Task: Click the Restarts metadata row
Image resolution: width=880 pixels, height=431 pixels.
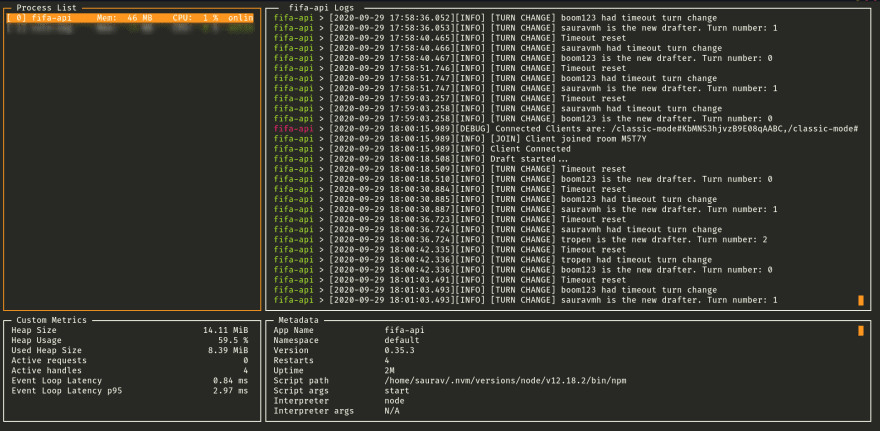Action: point(331,361)
